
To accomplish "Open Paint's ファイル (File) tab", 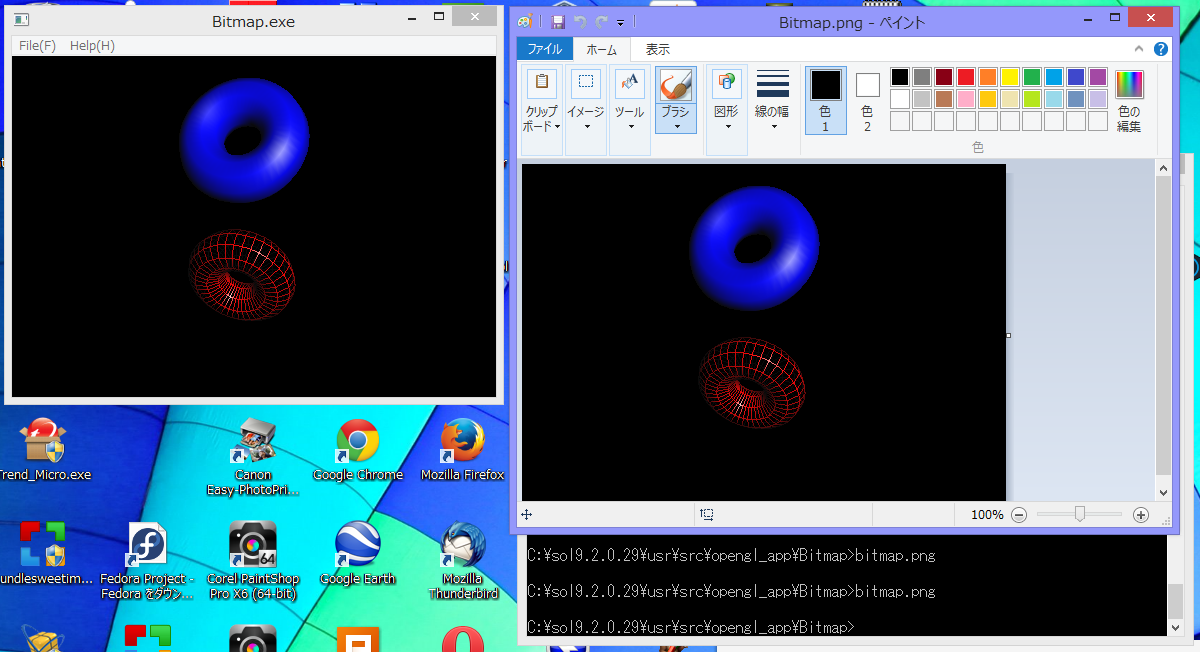I will [545, 49].
